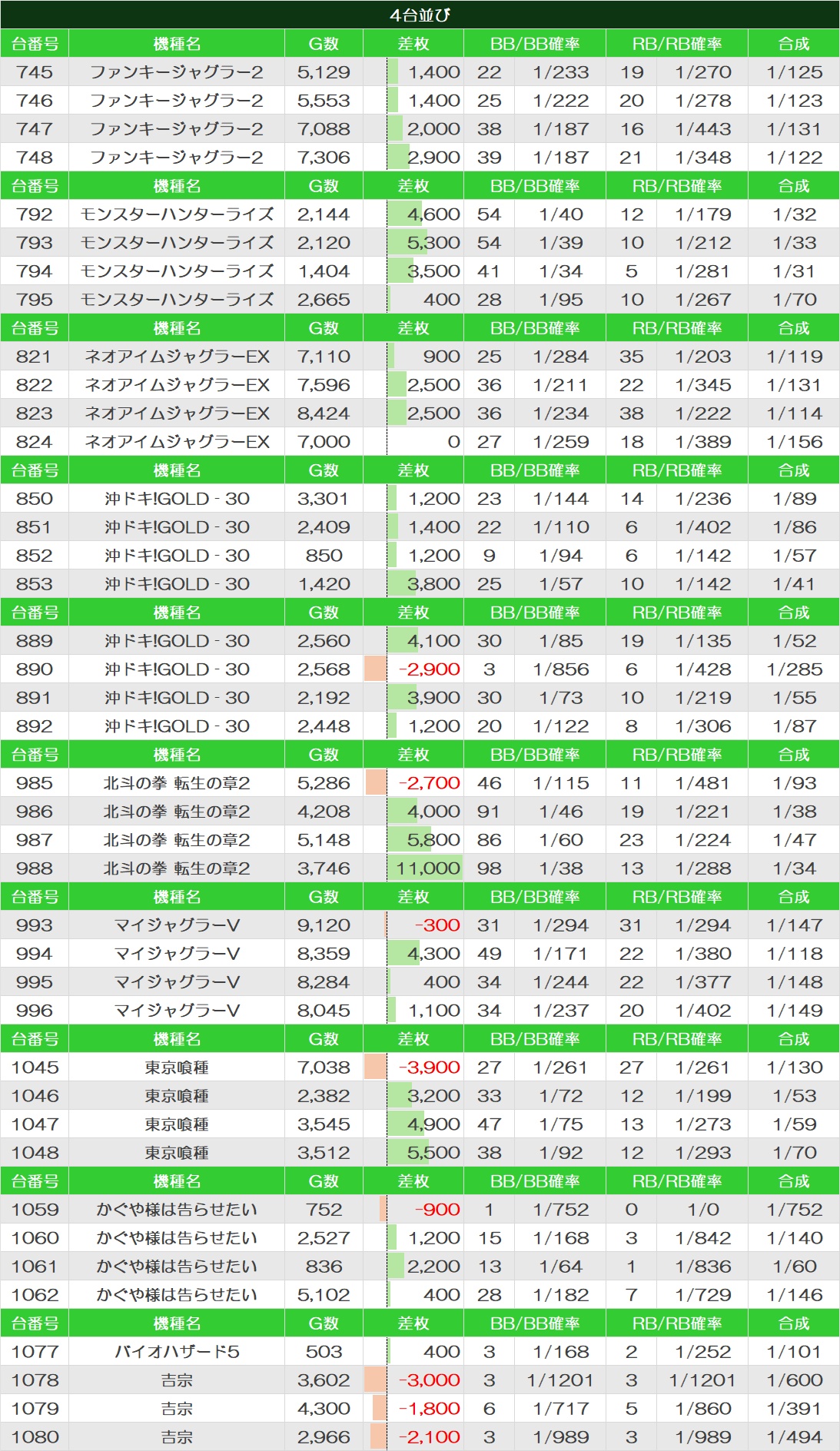
Task: Click the 4,100 difference value for machine 889
Action: pyautogui.click(x=433, y=641)
